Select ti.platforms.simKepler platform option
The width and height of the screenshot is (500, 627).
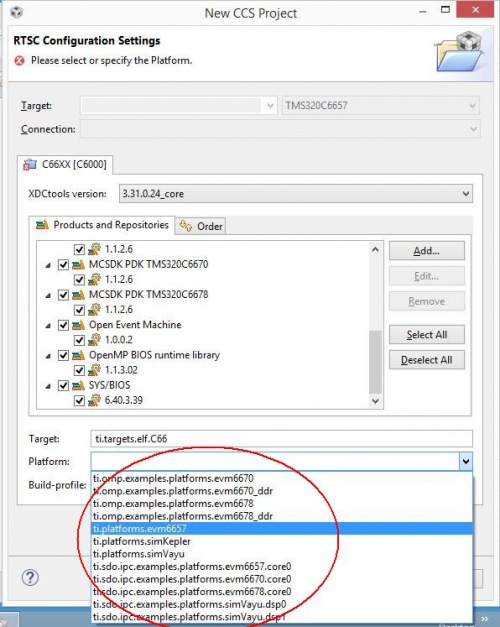point(282,541)
